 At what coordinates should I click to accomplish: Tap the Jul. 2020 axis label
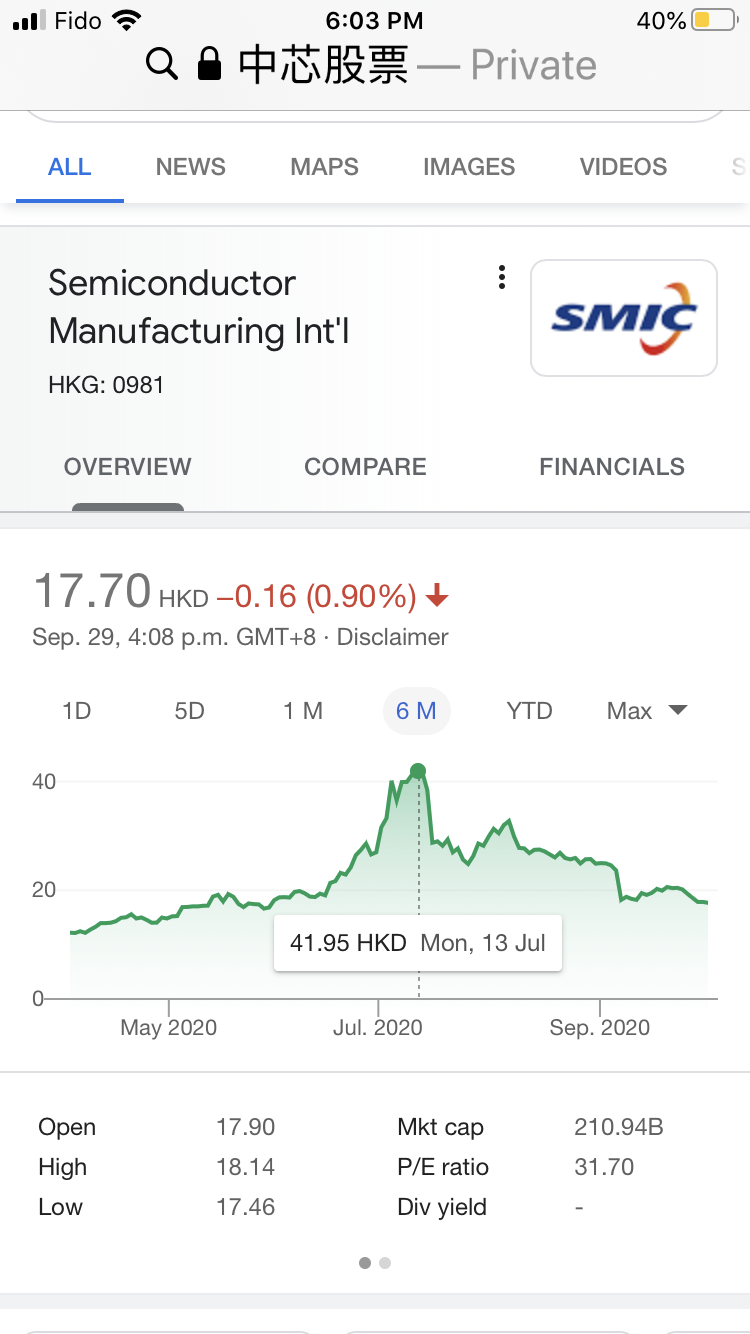378,1027
